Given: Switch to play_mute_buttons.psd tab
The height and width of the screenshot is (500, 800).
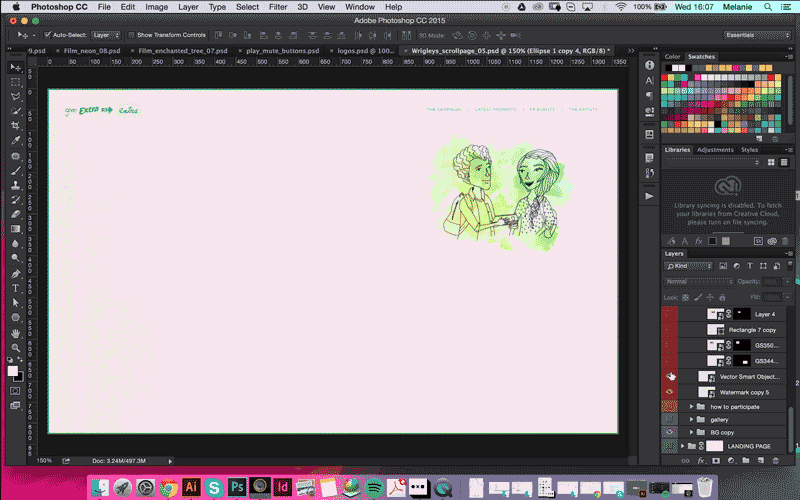Looking at the screenshot, I should point(283,51).
